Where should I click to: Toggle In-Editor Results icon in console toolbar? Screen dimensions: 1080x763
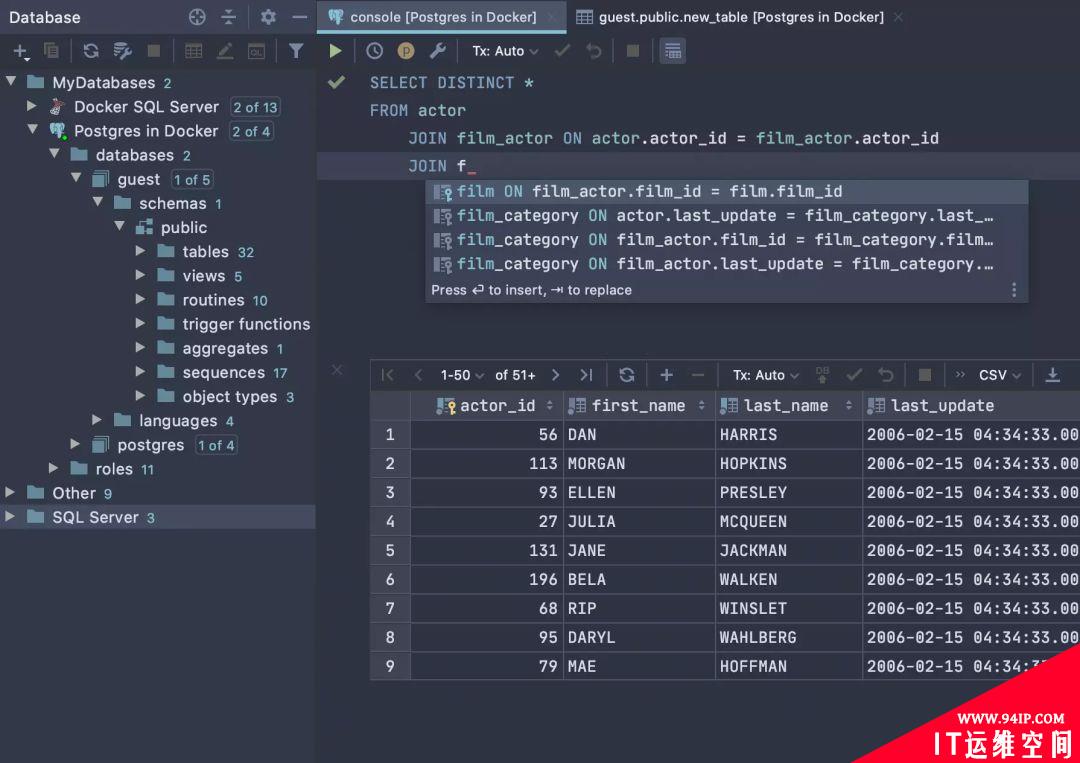[673, 51]
